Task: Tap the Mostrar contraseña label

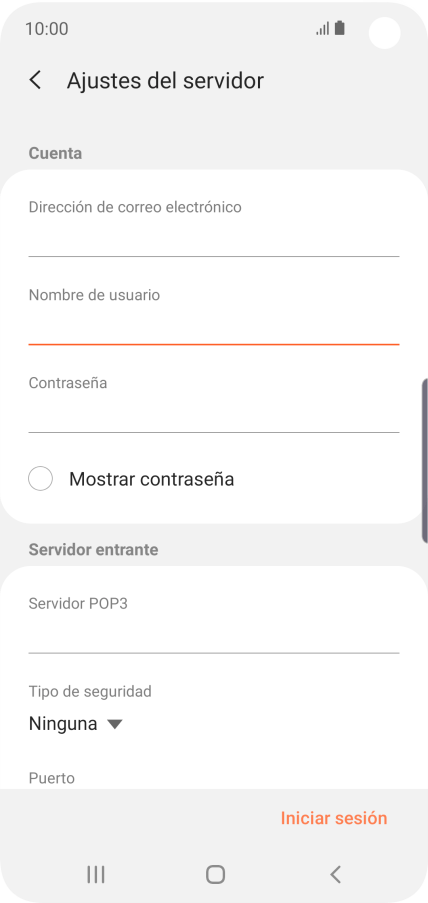Action: tap(151, 479)
